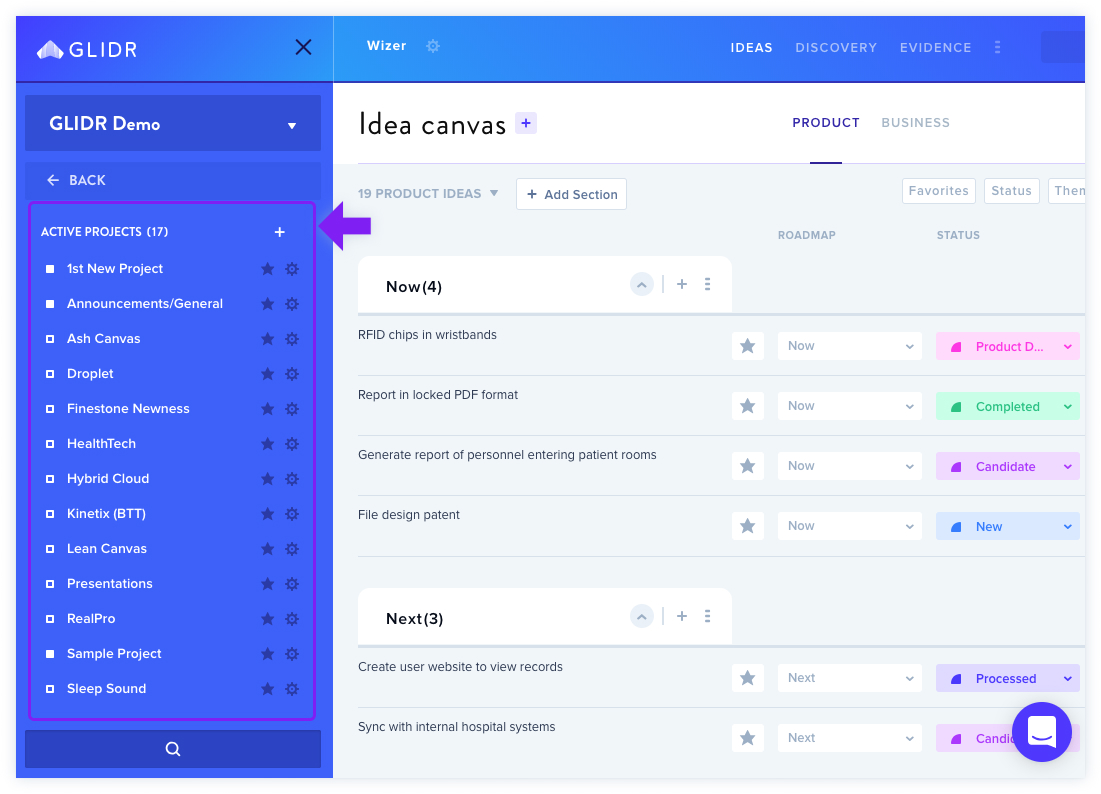Favorite the Sync with internal hospital systems idea
1101x794 pixels.
point(748,738)
